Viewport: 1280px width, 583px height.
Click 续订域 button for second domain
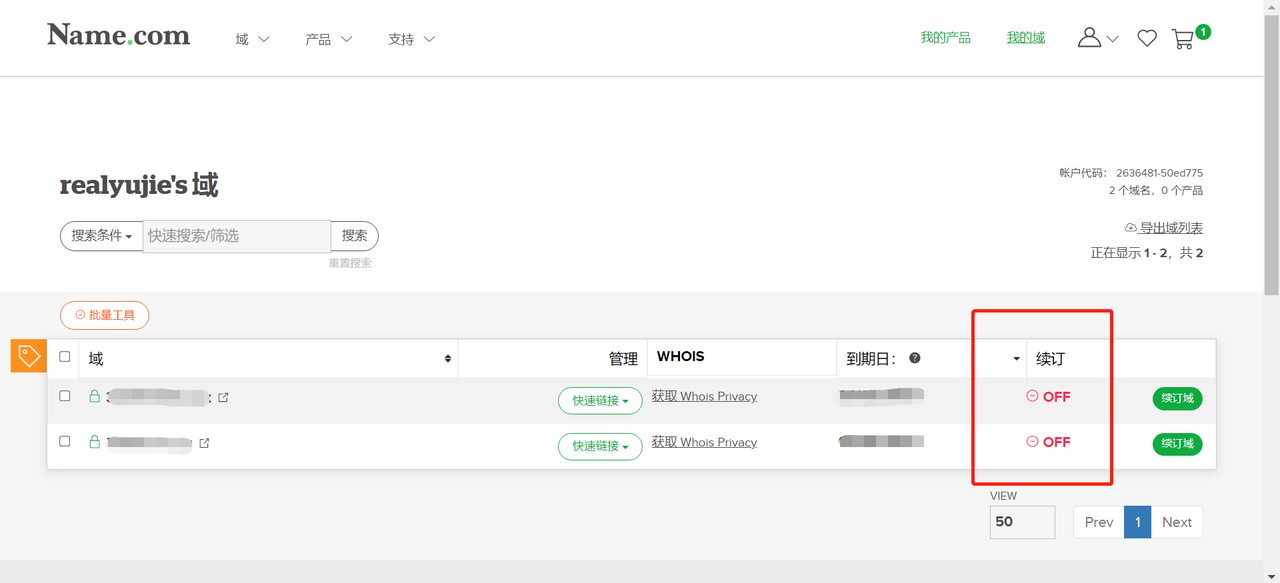pyautogui.click(x=1177, y=443)
